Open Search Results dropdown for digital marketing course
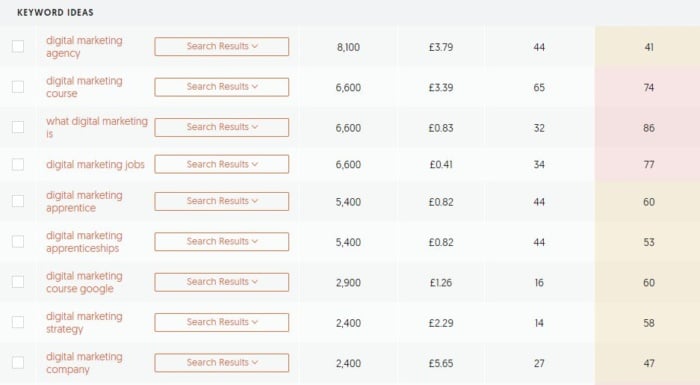This screenshot has height=385, width=700. click(222, 87)
